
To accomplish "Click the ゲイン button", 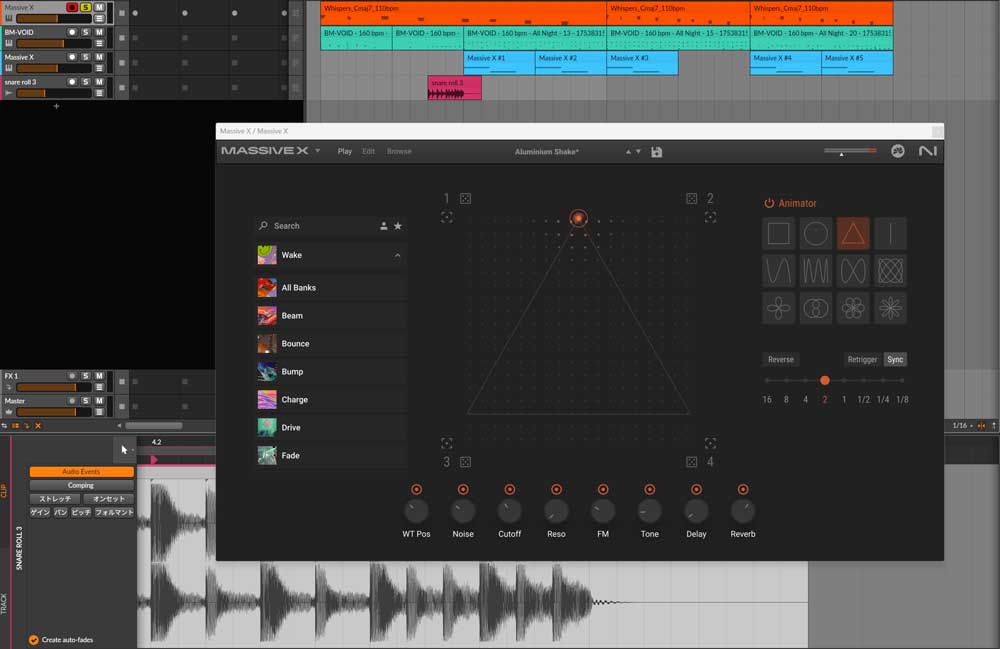I will click(x=40, y=512).
